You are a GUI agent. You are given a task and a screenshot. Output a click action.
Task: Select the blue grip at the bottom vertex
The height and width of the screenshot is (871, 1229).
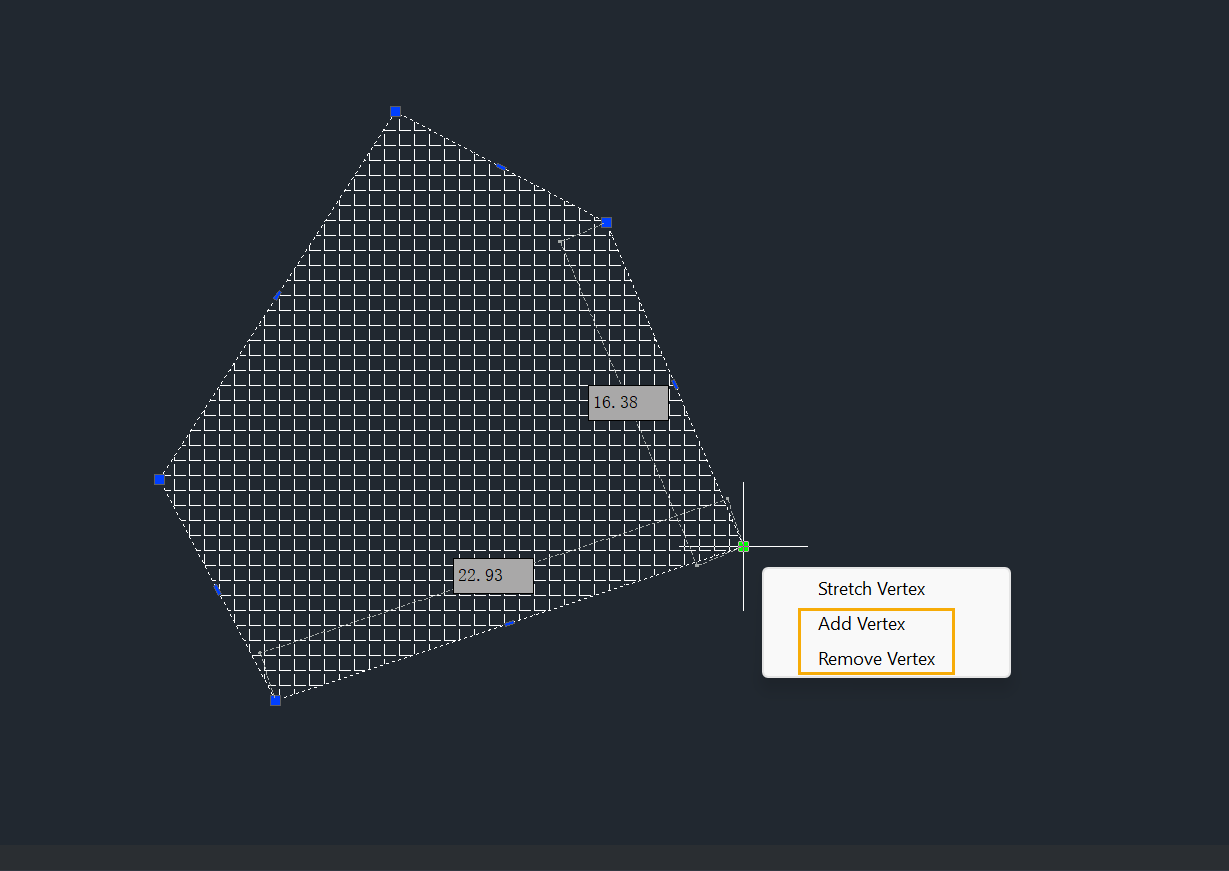coord(275,700)
